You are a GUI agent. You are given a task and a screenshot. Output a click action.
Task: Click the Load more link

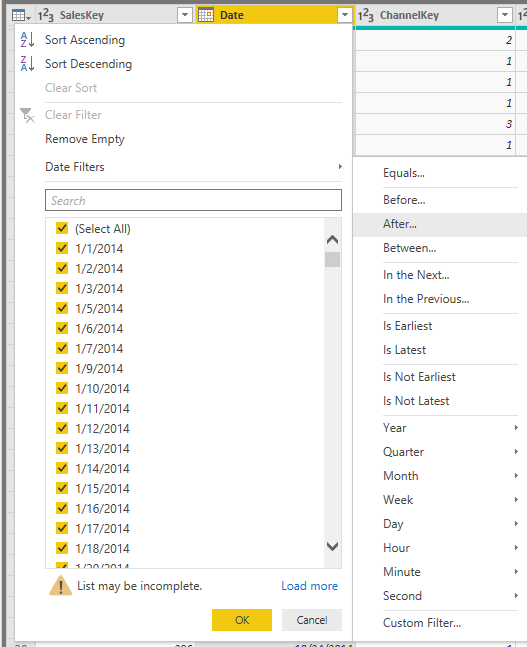(310, 586)
